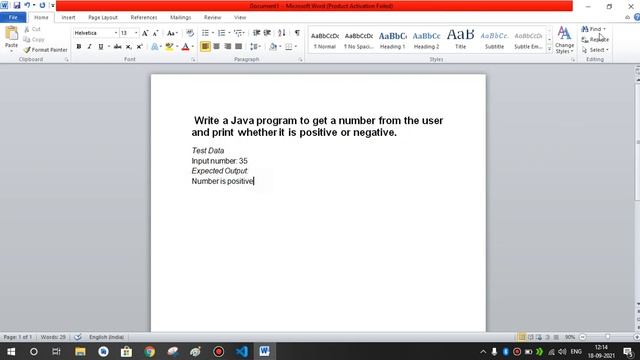Select Align Text Left
This screenshot has width=640, height=360.
205,47
